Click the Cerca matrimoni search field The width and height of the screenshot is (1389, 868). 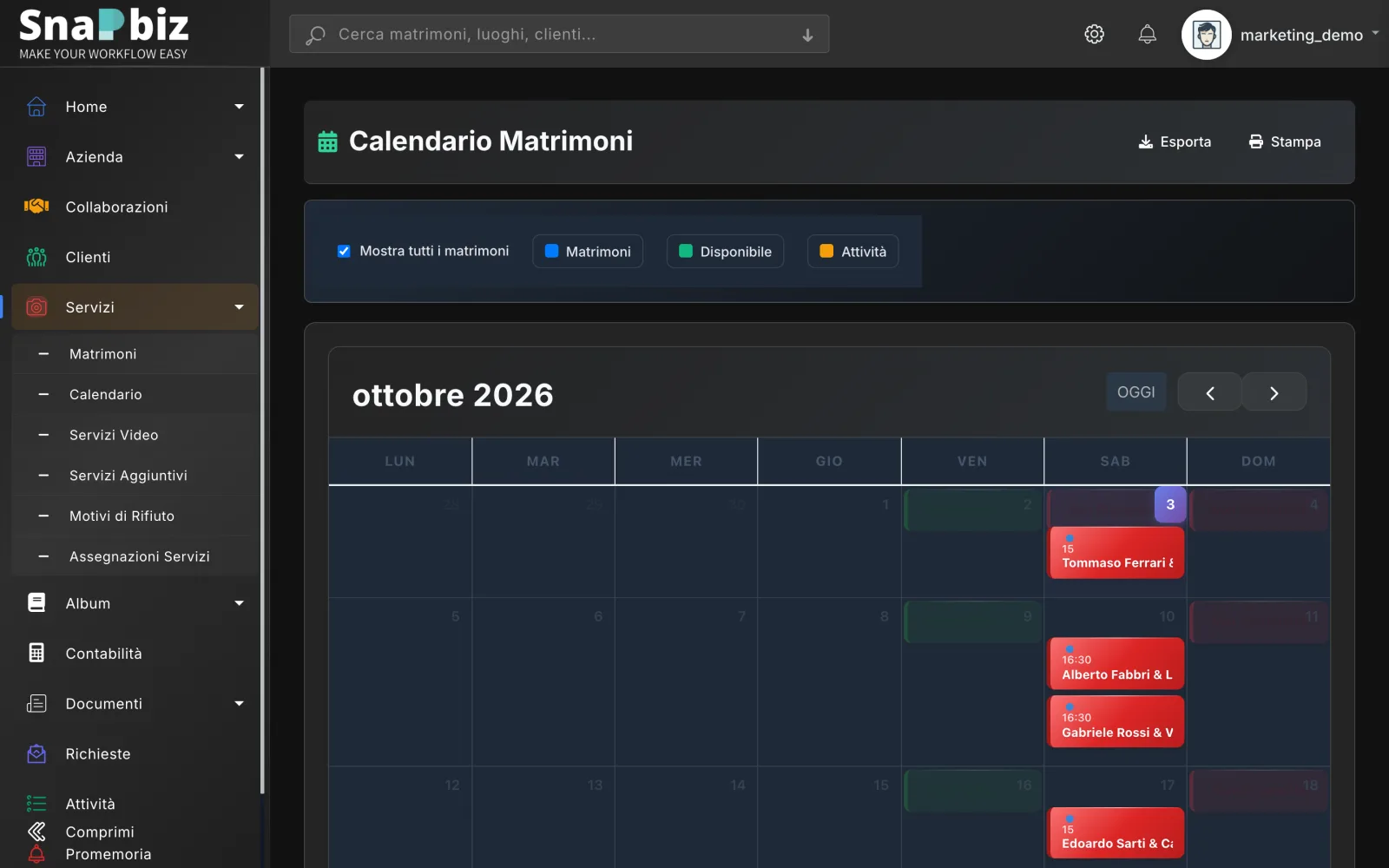(x=559, y=35)
